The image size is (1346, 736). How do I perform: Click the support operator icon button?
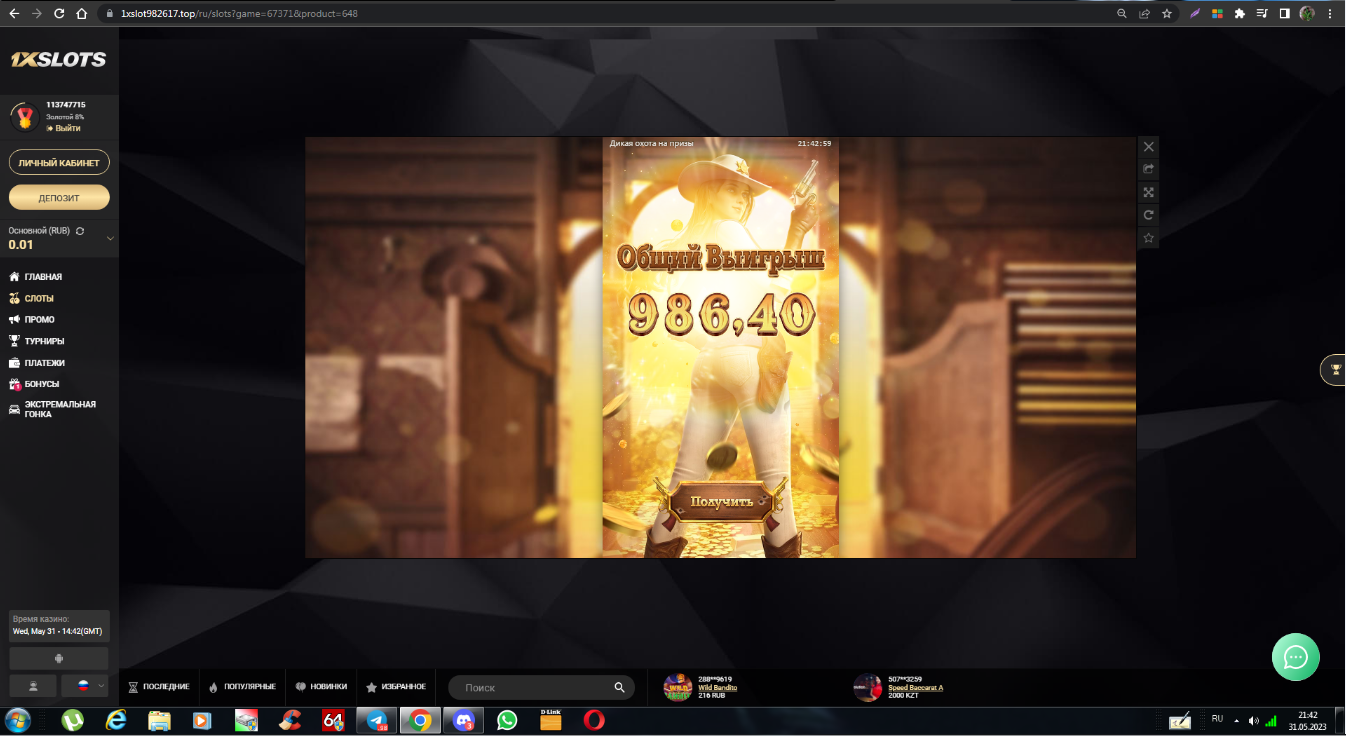[x=33, y=686]
